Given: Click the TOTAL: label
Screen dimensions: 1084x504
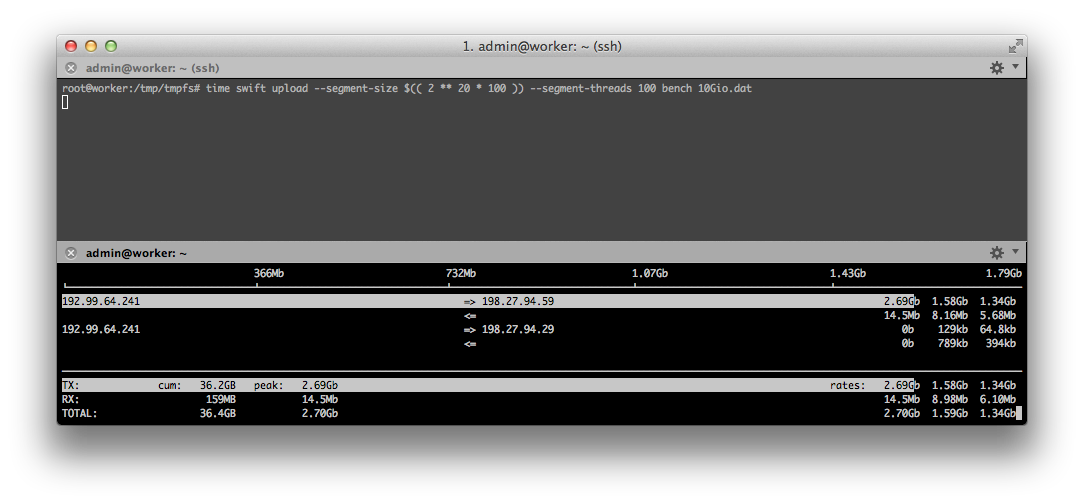Looking at the screenshot, I should tap(80, 413).
